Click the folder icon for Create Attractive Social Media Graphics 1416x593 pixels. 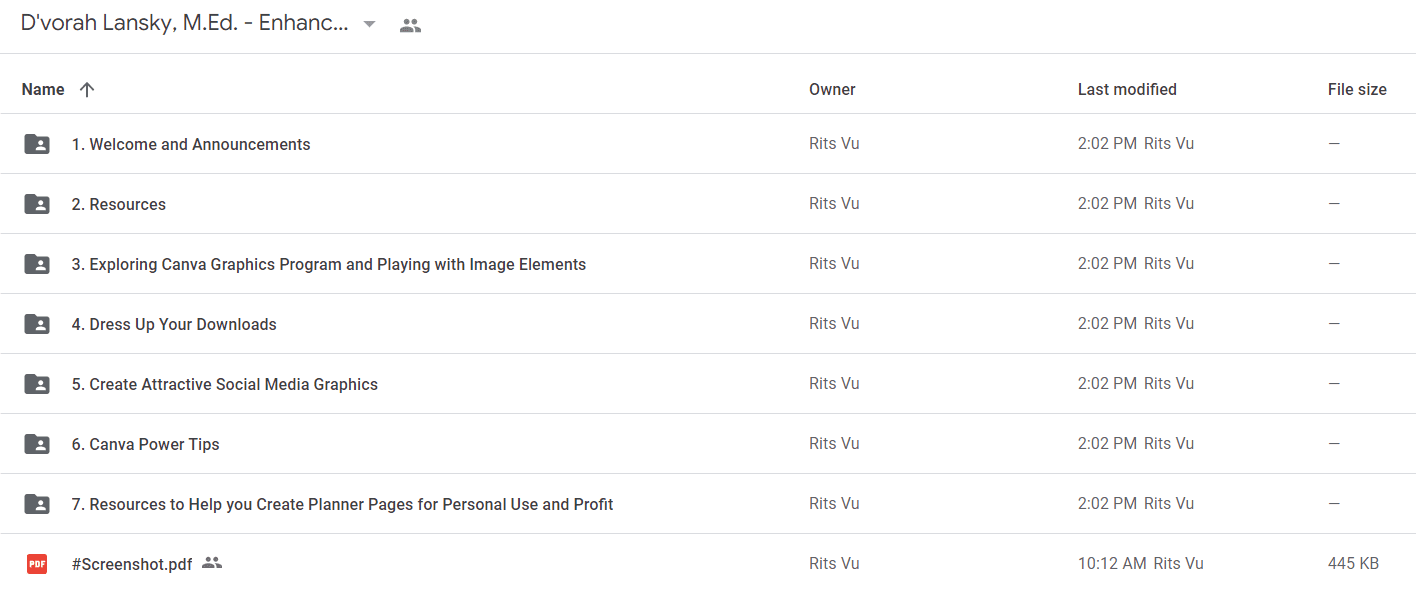(x=37, y=384)
